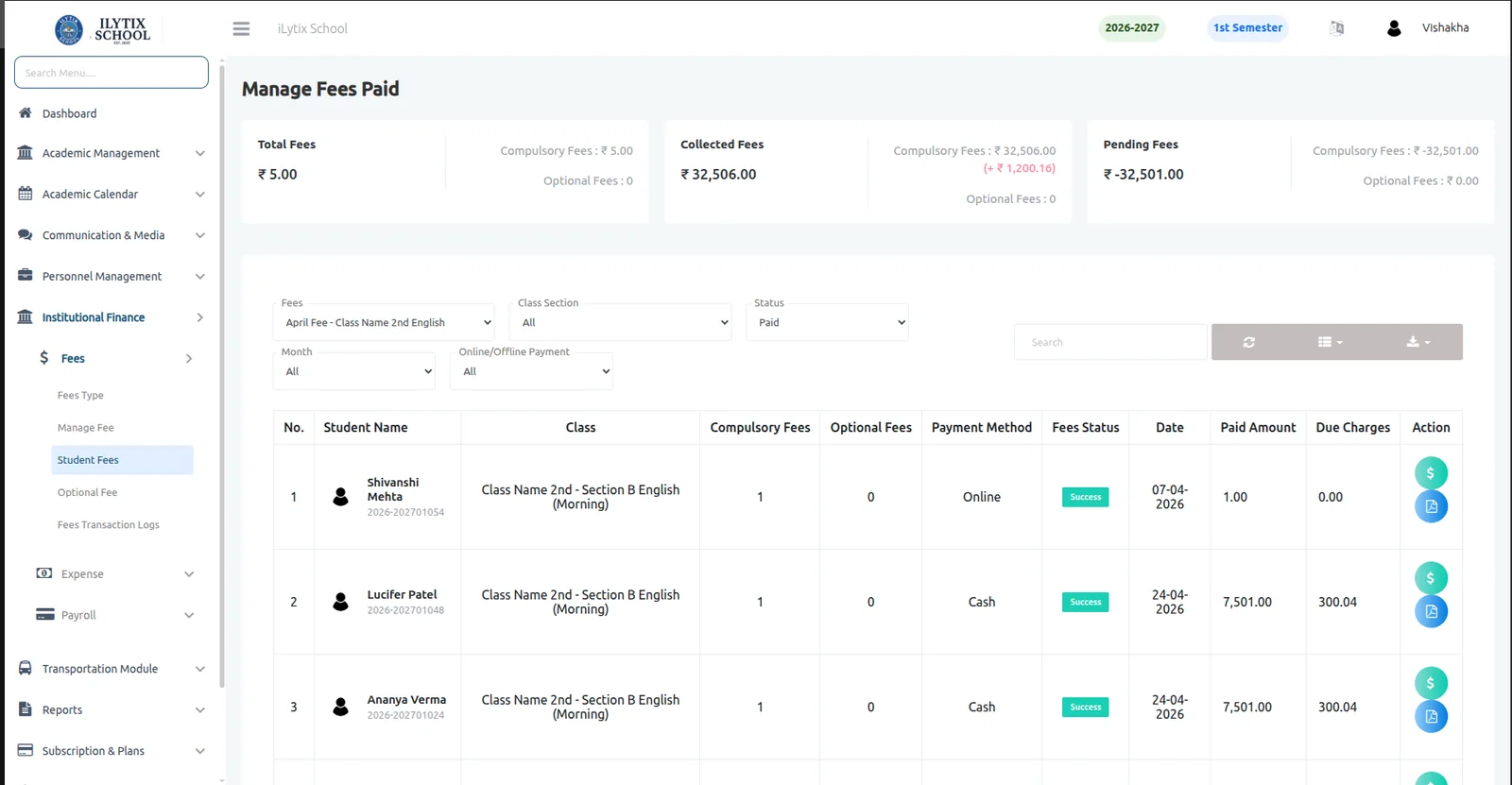
Task: Open the column list view toggle button
Action: pyautogui.click(x=1331, y=342)
